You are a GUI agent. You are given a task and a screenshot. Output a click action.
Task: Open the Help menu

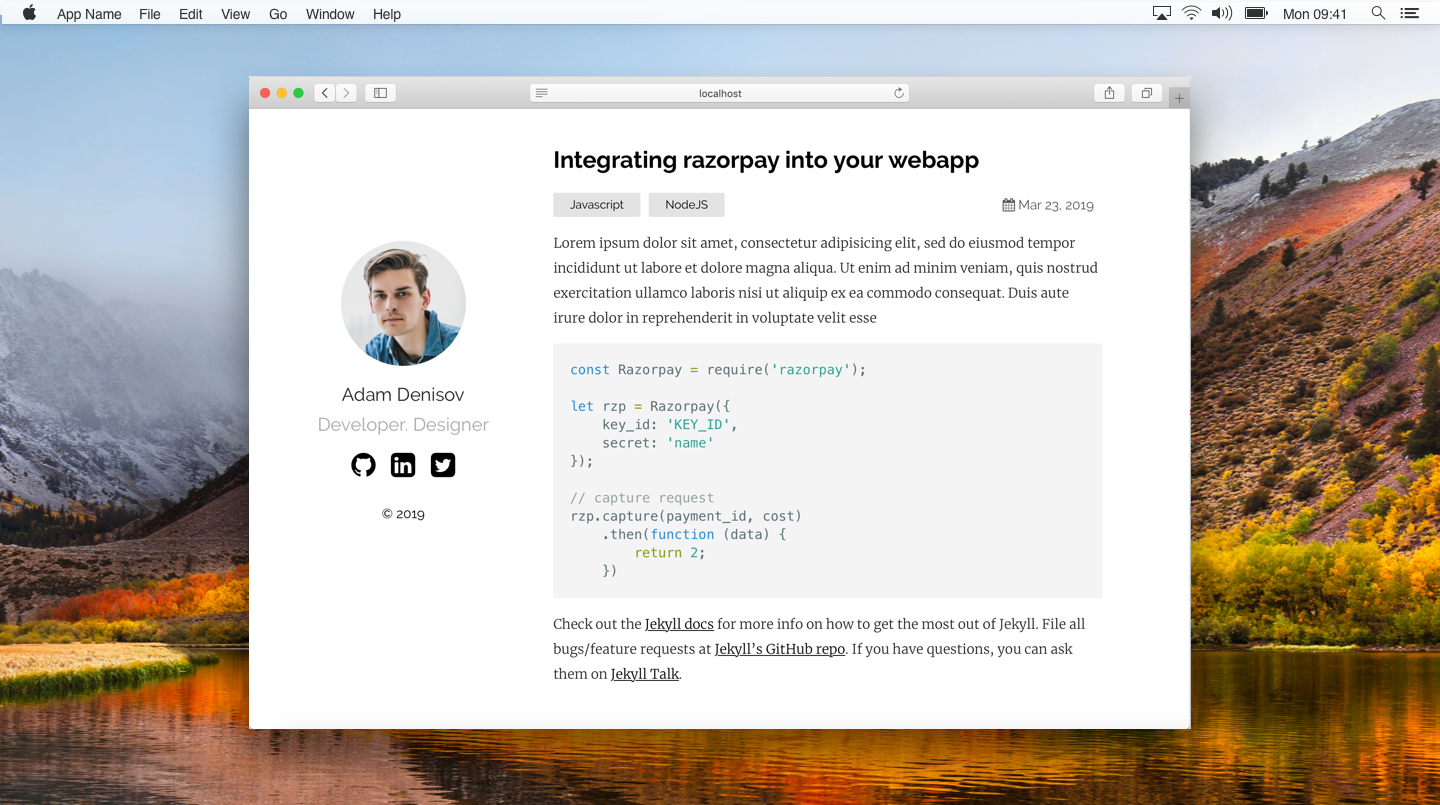coord(387,14)
